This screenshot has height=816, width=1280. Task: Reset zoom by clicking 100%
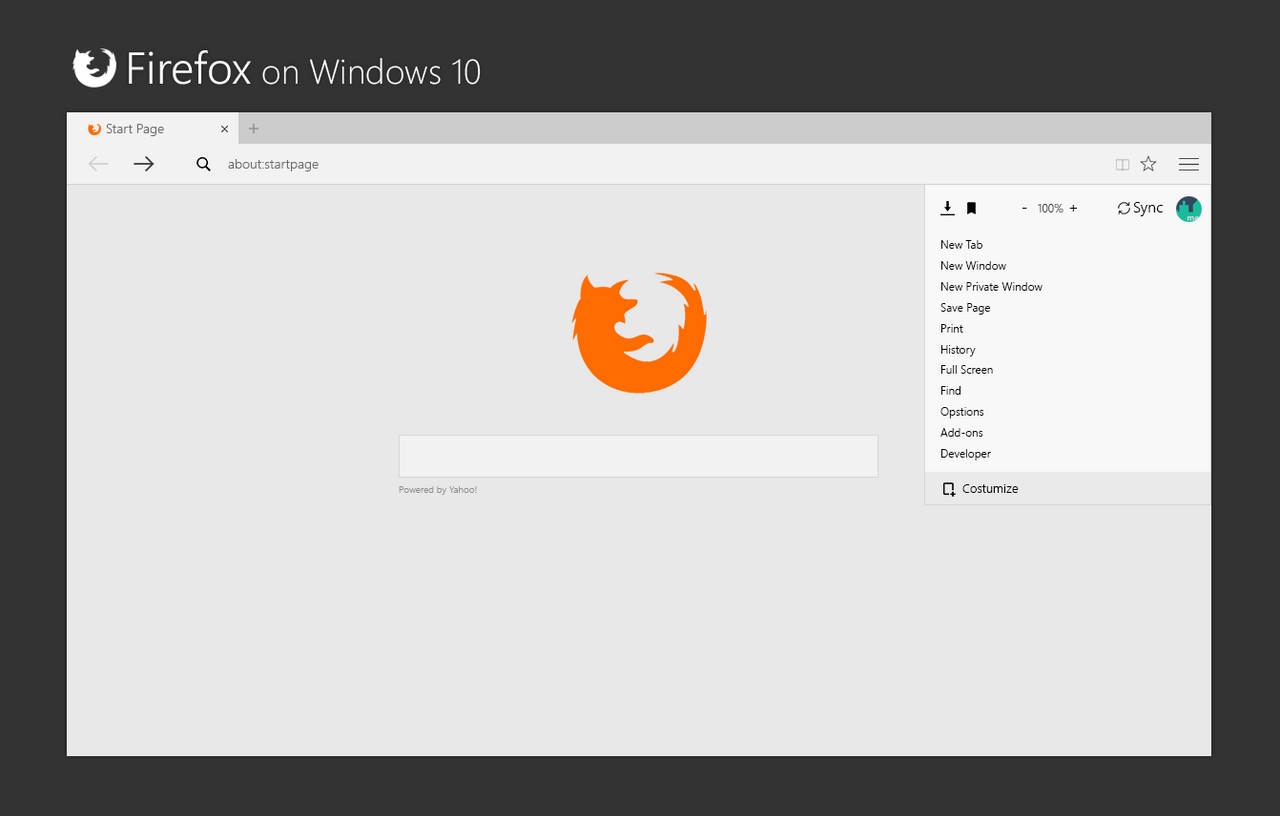pos(1050,208)
